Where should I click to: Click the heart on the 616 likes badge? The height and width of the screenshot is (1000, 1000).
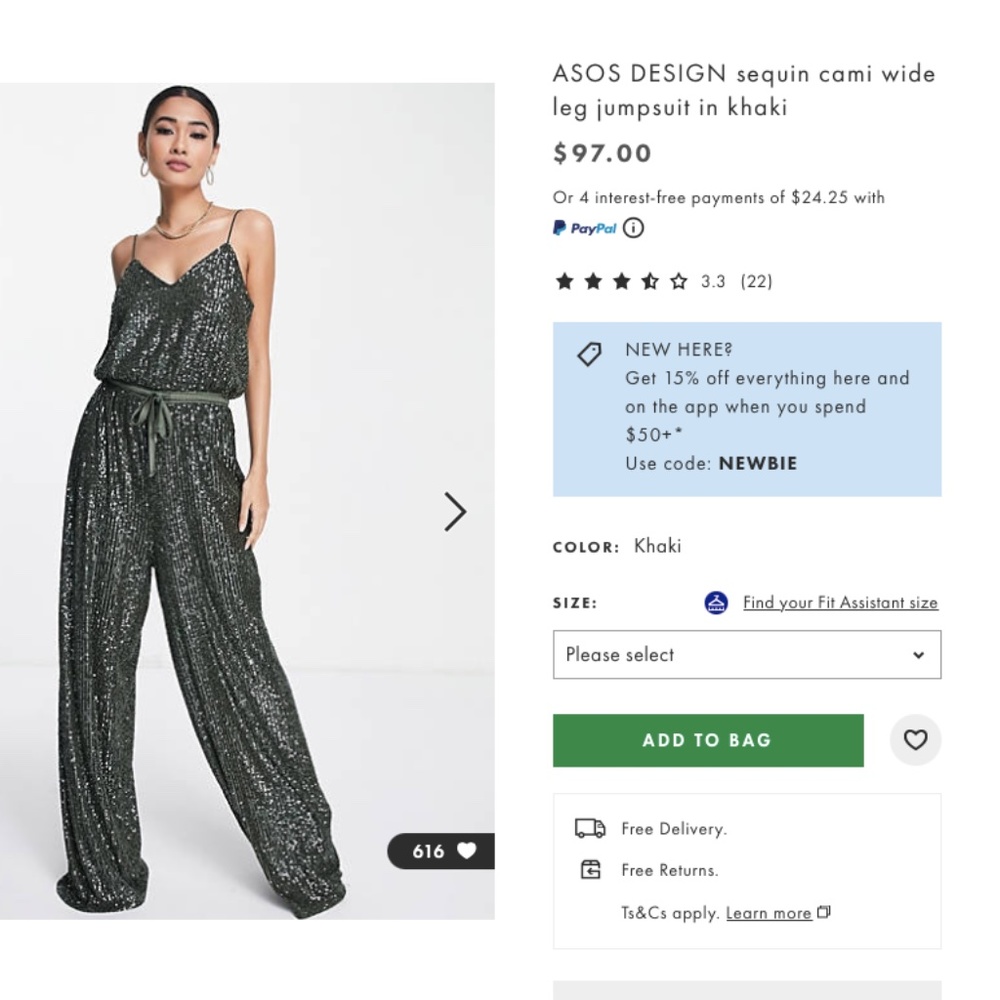467,852
